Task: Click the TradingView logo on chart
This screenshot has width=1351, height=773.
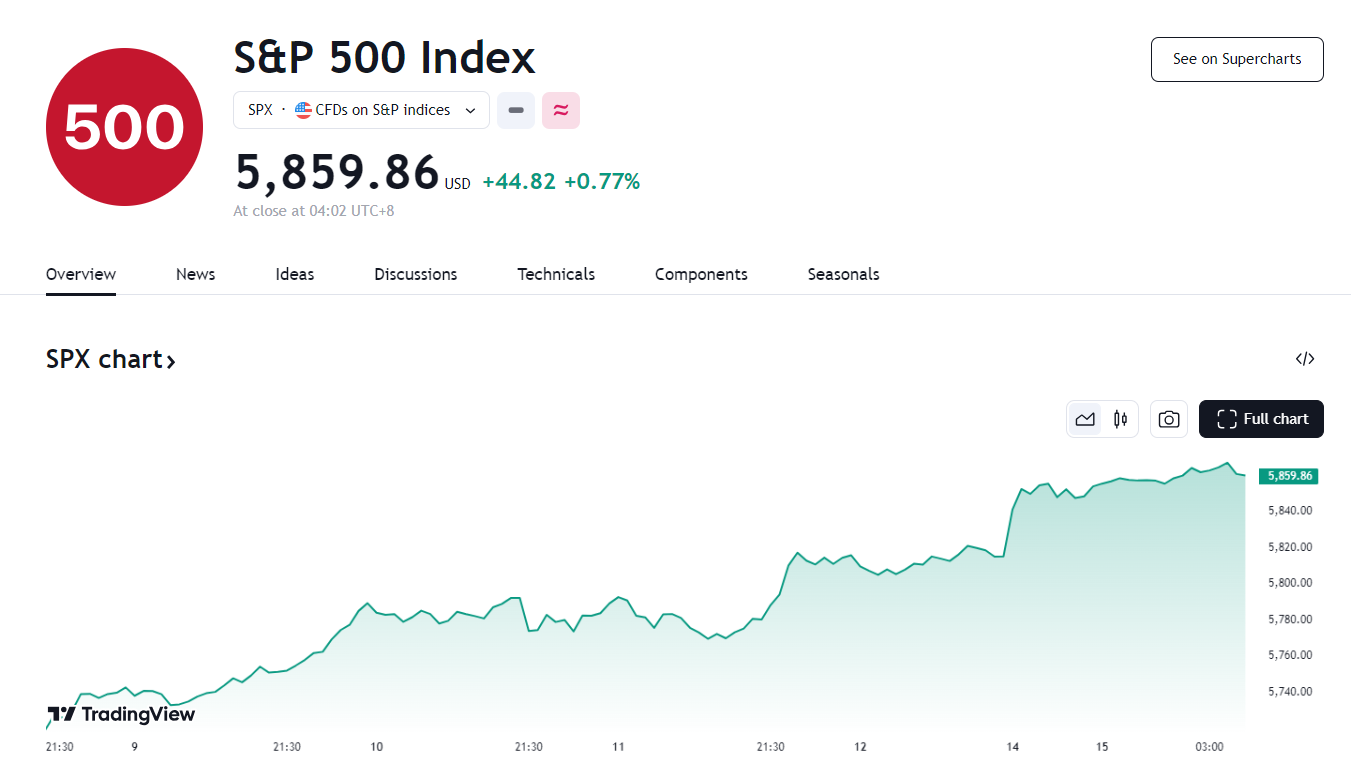Action: 122,714
